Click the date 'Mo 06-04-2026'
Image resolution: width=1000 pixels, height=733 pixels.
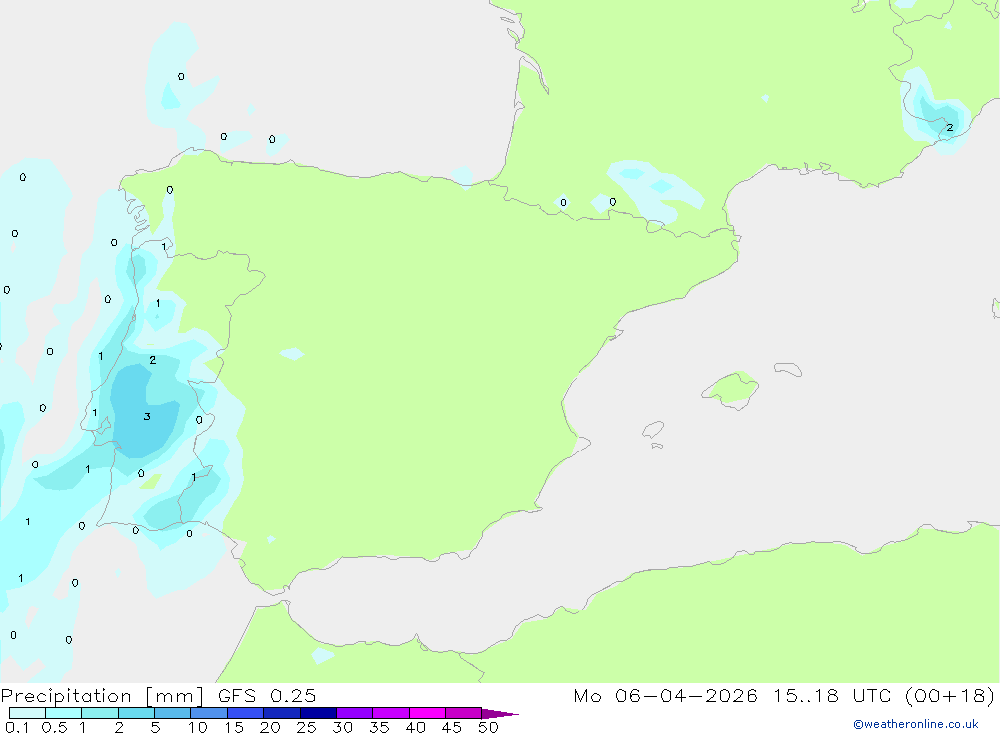coord(665,696)
